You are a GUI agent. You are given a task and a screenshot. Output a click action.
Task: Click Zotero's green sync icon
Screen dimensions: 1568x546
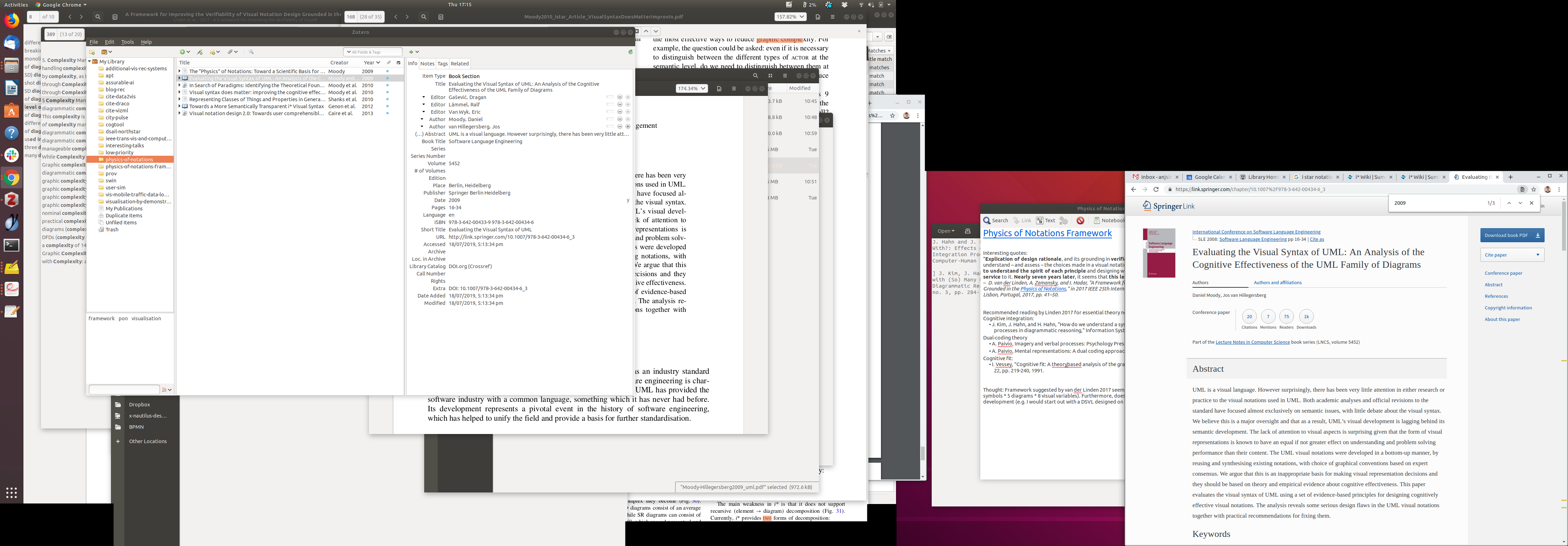(x=630, y=52)
